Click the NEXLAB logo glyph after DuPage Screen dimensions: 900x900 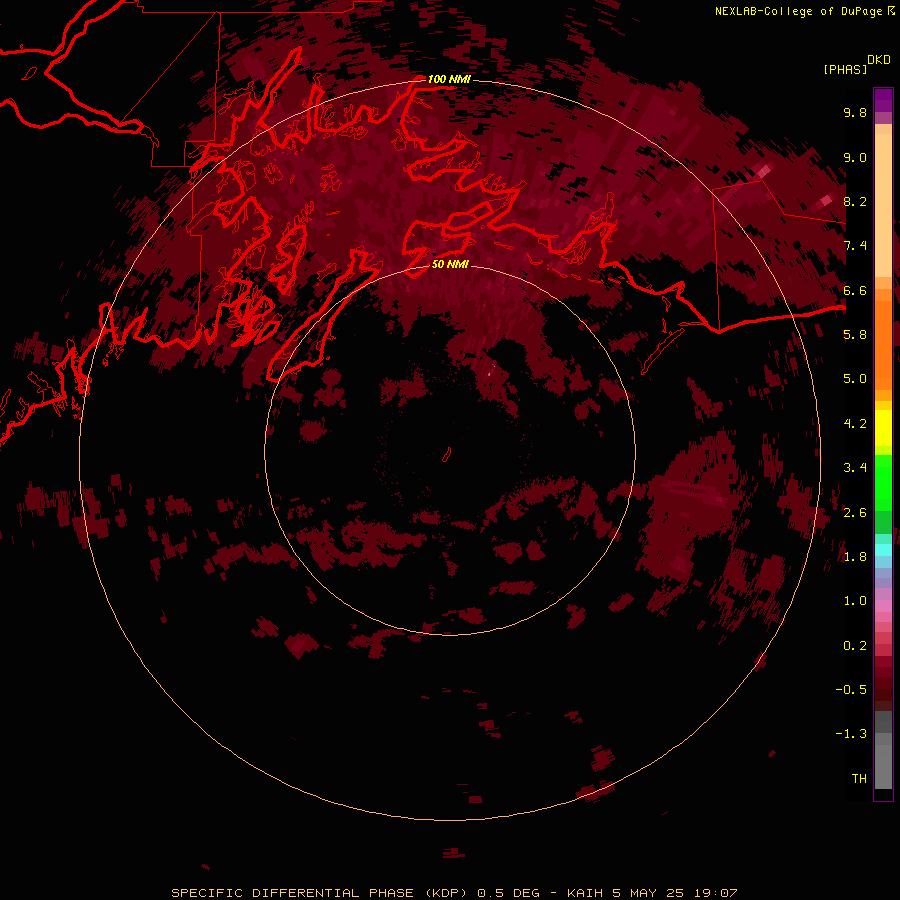[891, 11]
